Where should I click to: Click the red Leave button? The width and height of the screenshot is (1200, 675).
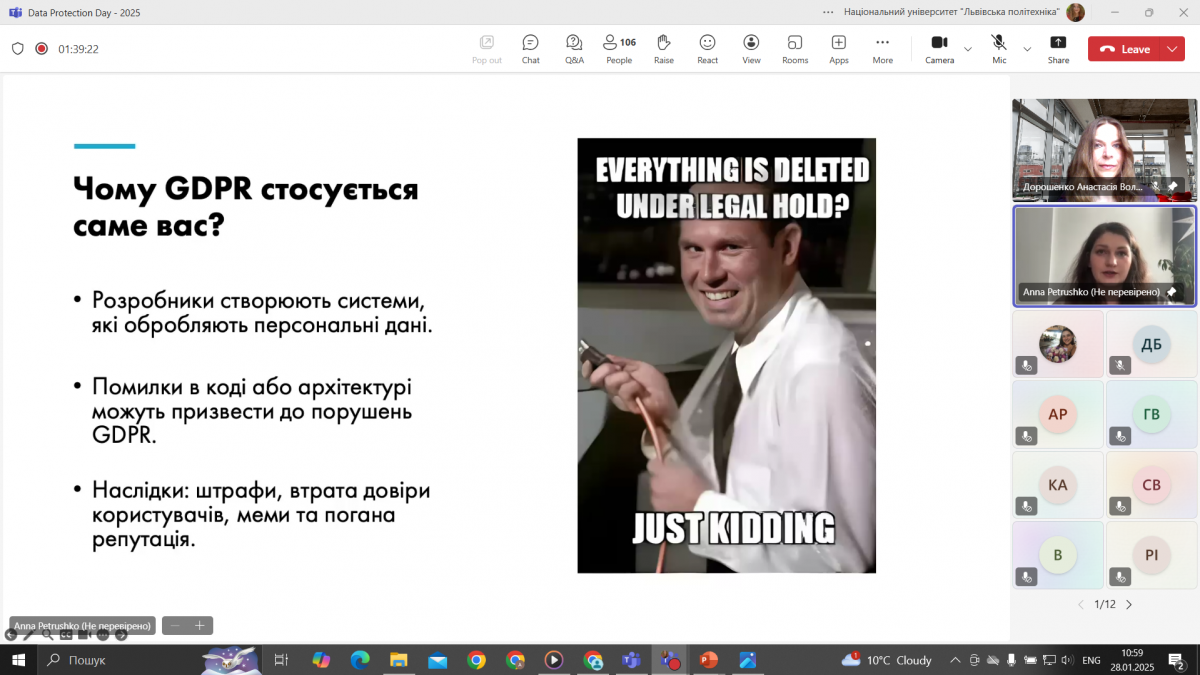(x=1125, y=49)
